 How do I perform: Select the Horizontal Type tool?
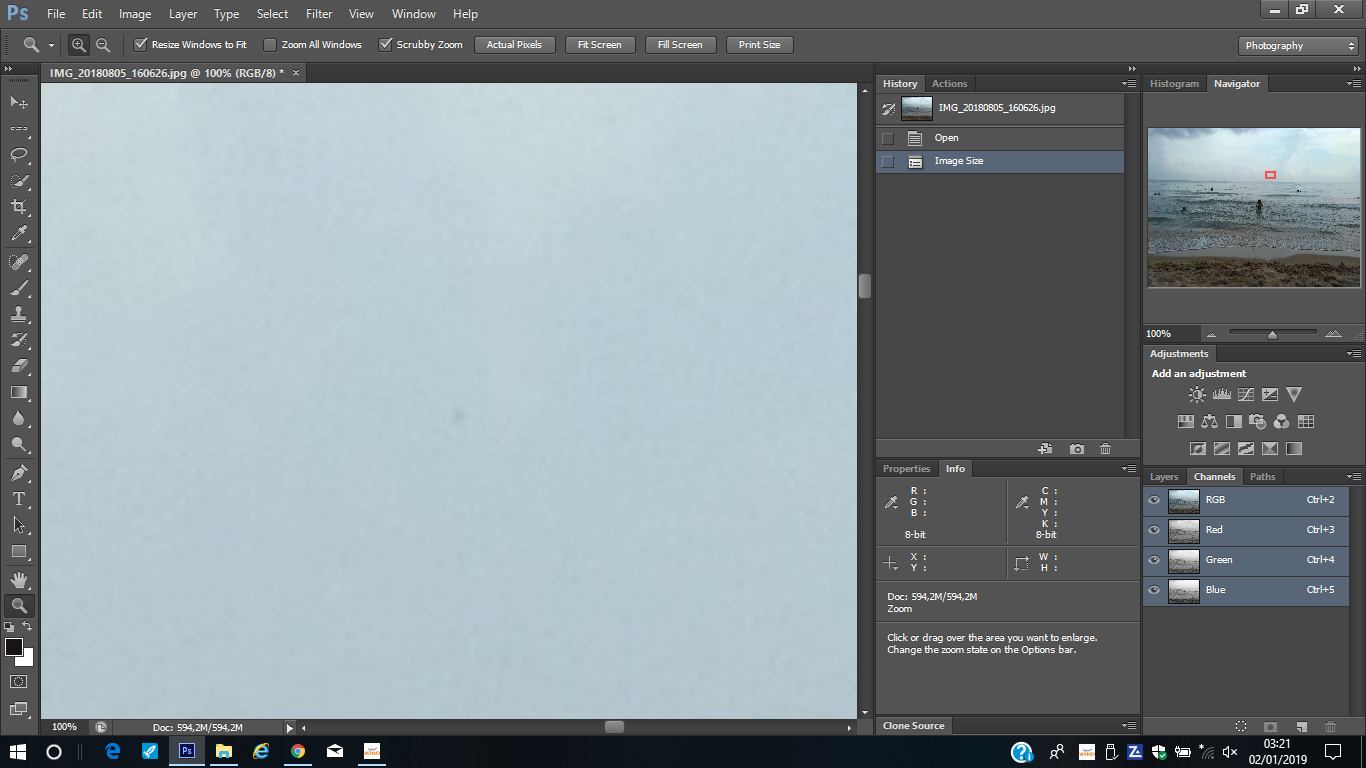18,498
